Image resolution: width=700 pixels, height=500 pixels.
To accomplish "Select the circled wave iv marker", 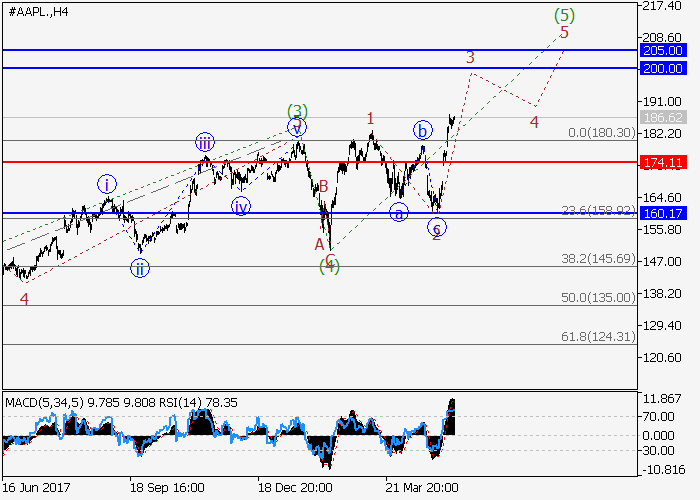I will point(241,207).
